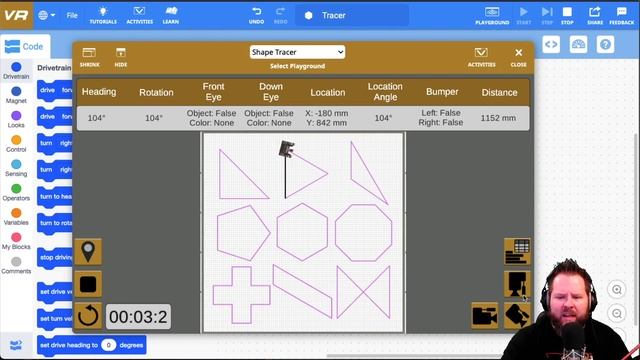Select the angled robot camera icon
This screenshot has height=360, width=640.
click(x=517, y=316)
